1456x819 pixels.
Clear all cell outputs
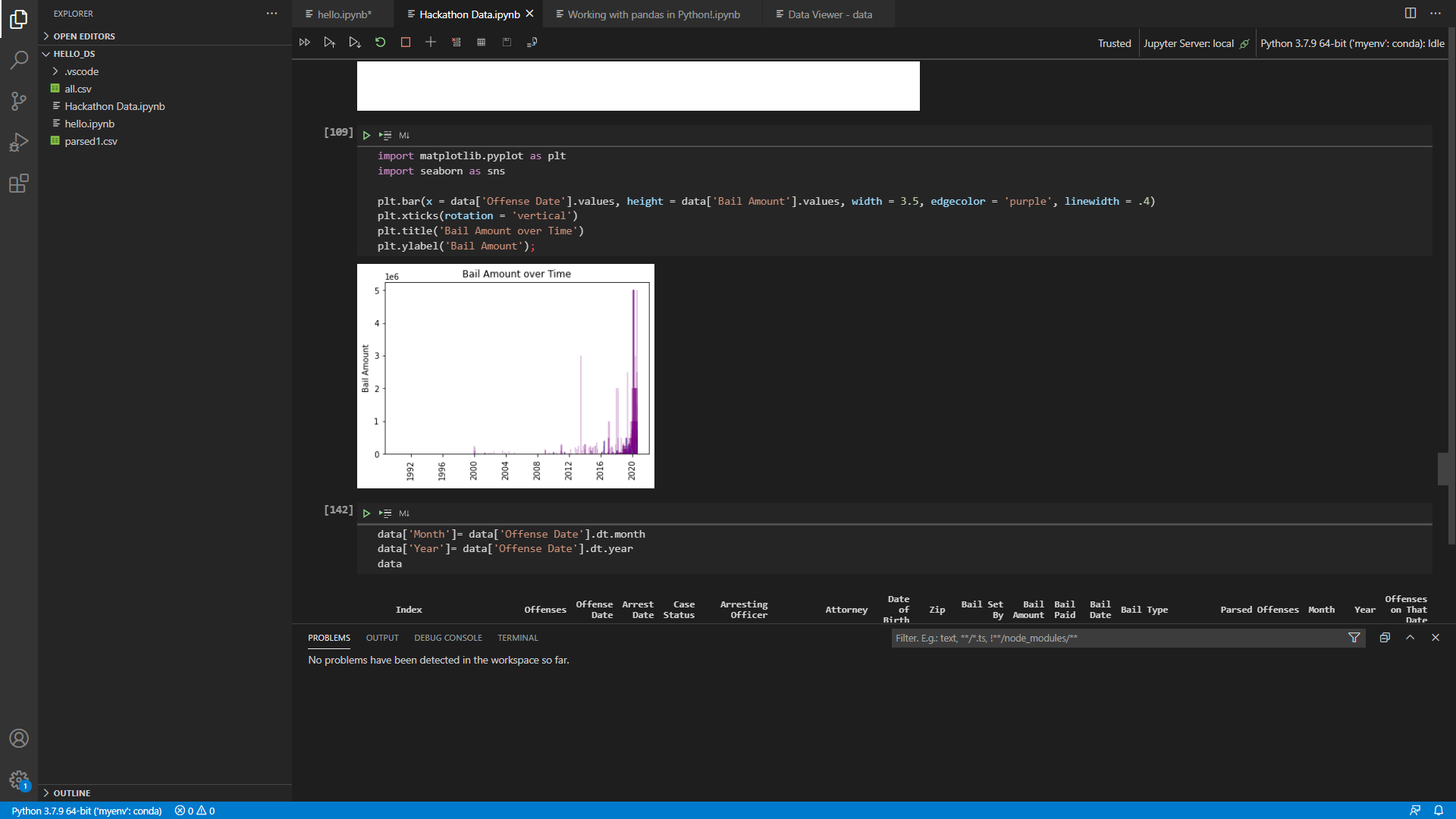point(457,42)
